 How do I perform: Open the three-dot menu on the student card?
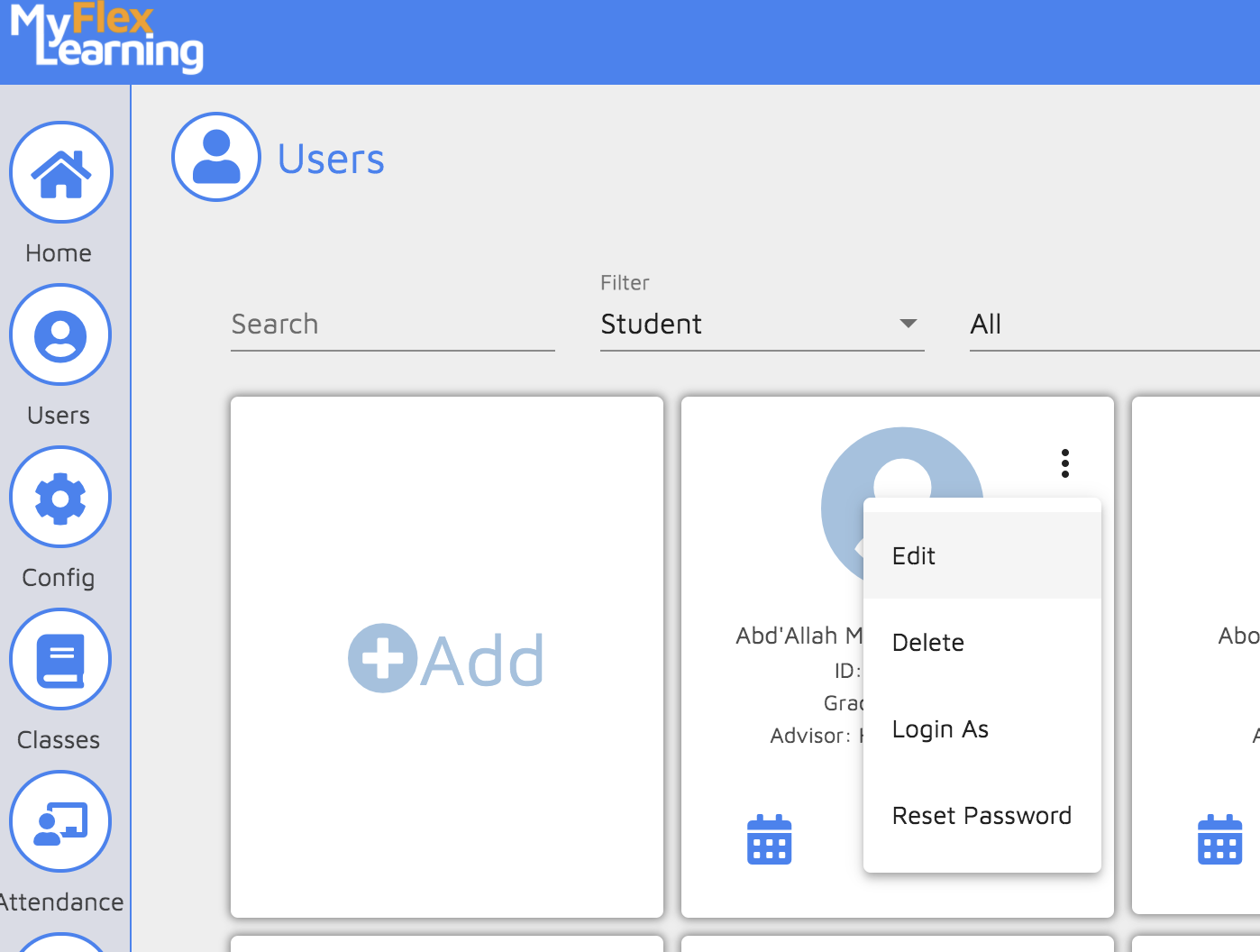click(1064, 464)
